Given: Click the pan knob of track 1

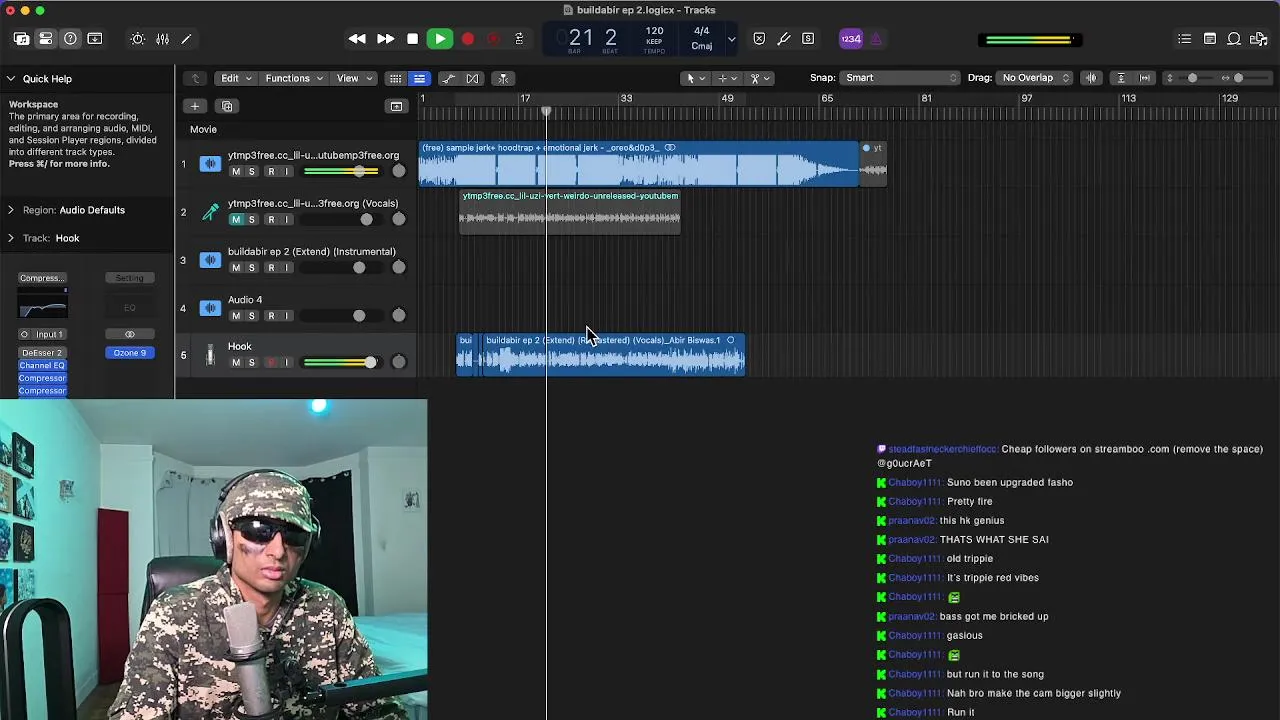Looking at the screenshot, I should [398, 171].
